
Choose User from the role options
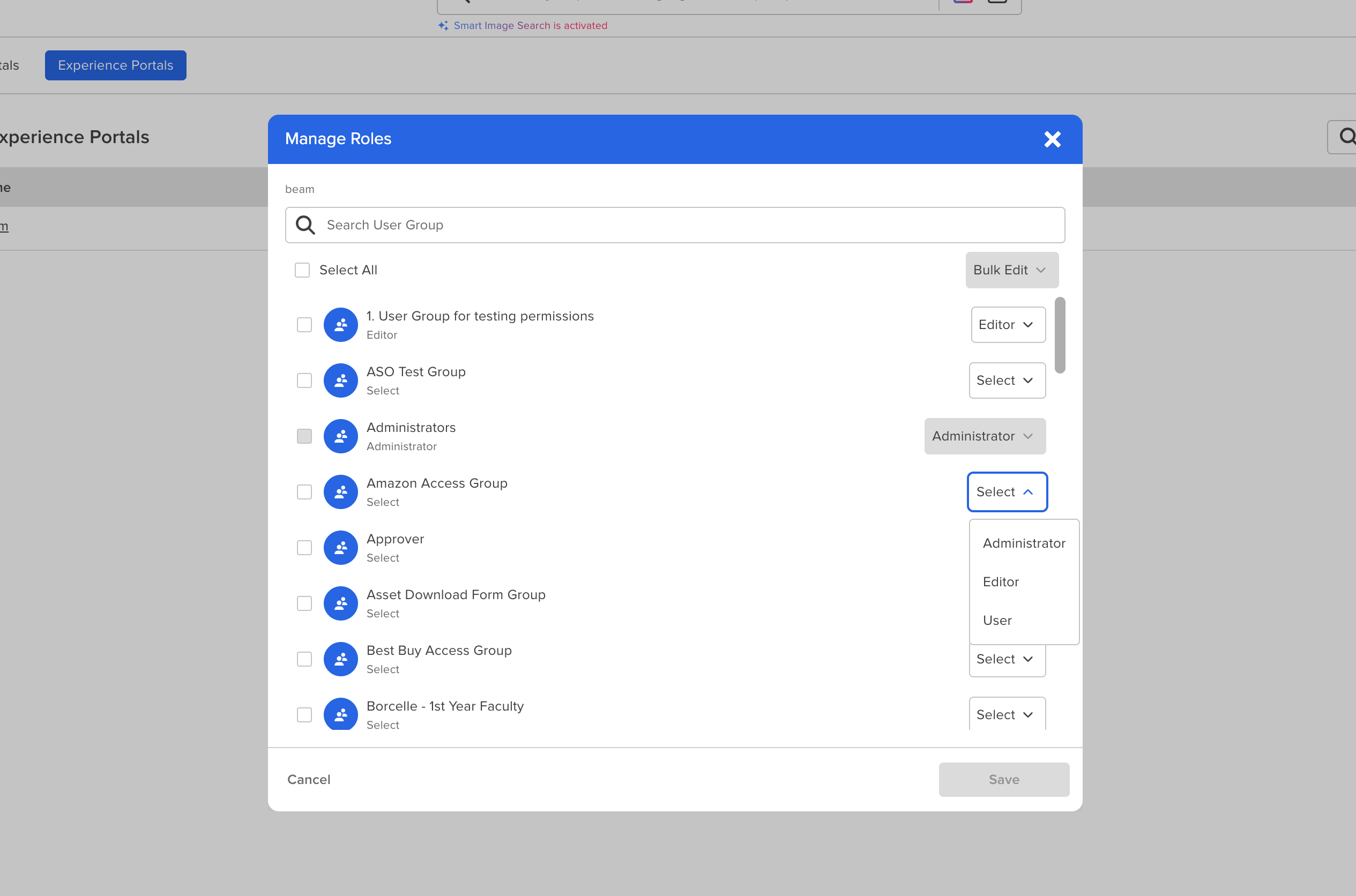click(x=1023, y=621)
